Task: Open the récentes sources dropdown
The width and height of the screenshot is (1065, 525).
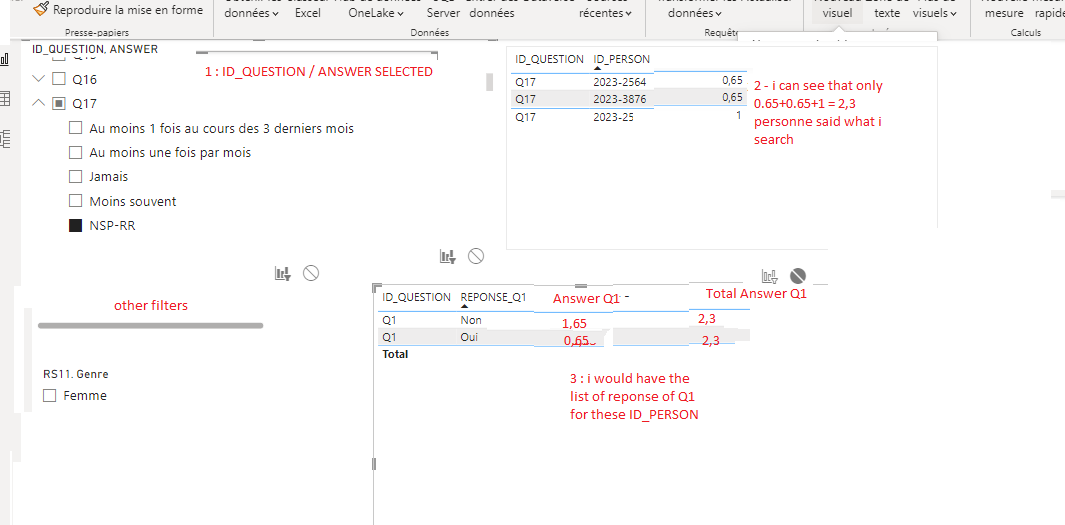Action: [604, 13]
